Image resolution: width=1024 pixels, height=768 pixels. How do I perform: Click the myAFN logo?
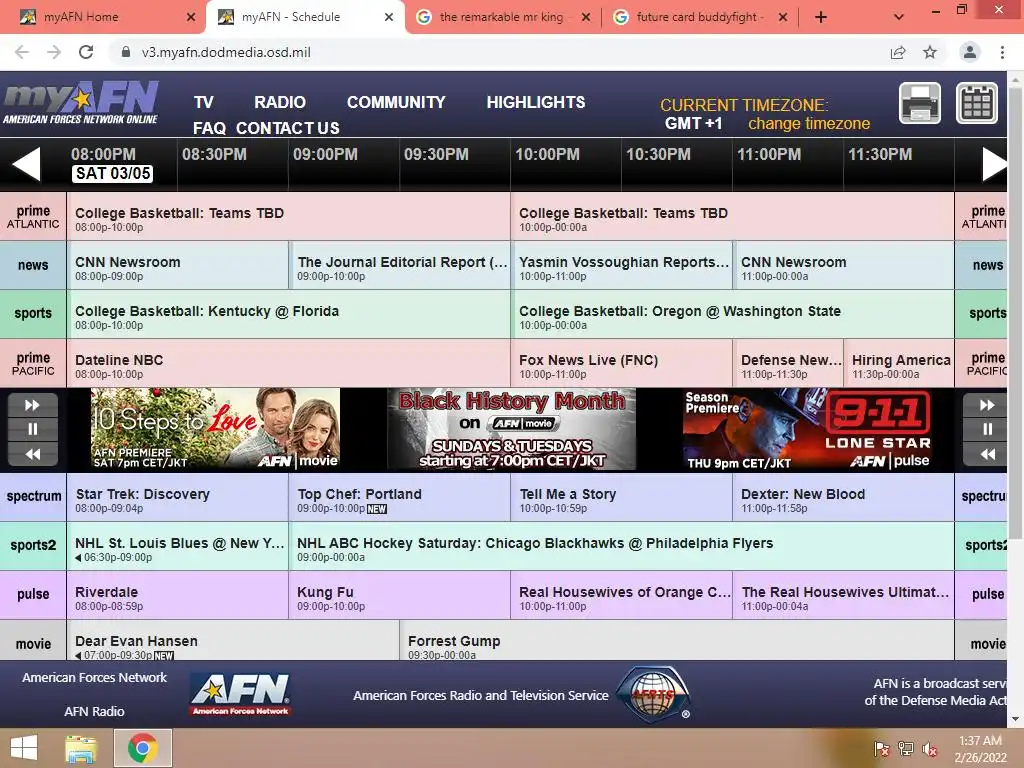[81, 103]
